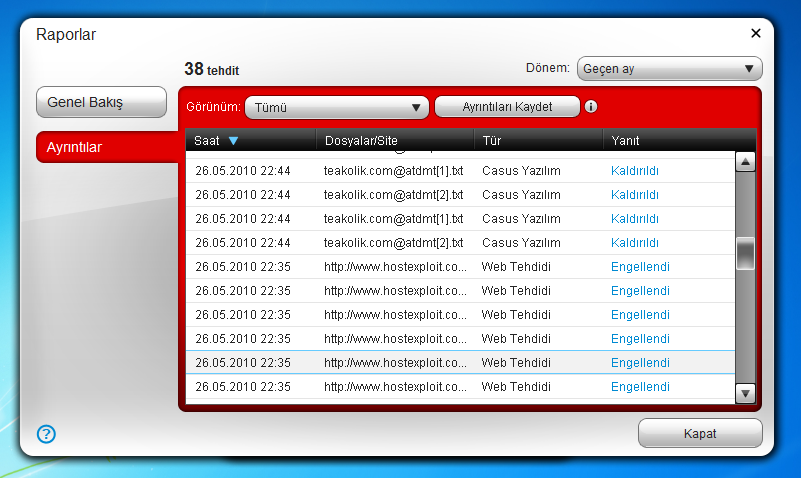Open the Görünüm dropdown showing Tümü

[x=337, y=107]
